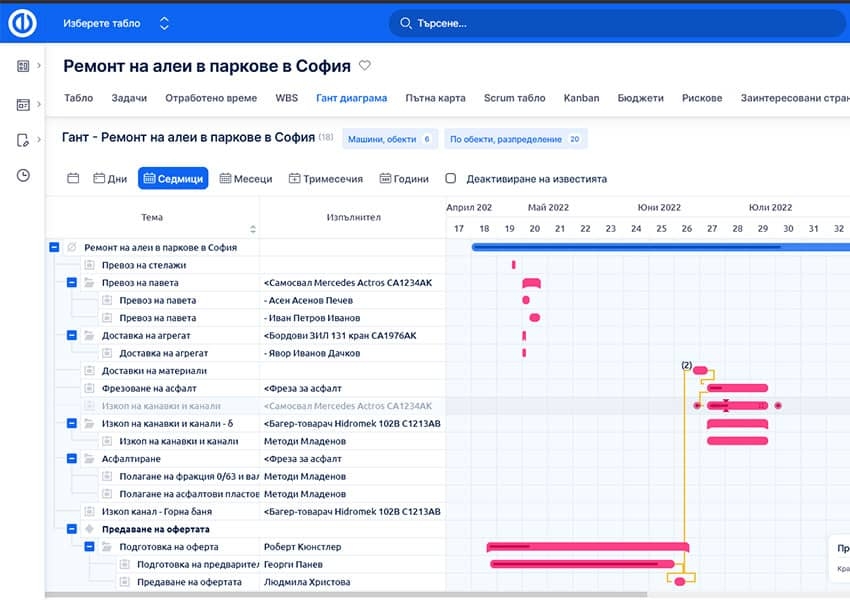Click assignee Иван Петров Иванов cell
This screenshot has height=600, width=850.
pyautogui.click(x=352, y=318)
